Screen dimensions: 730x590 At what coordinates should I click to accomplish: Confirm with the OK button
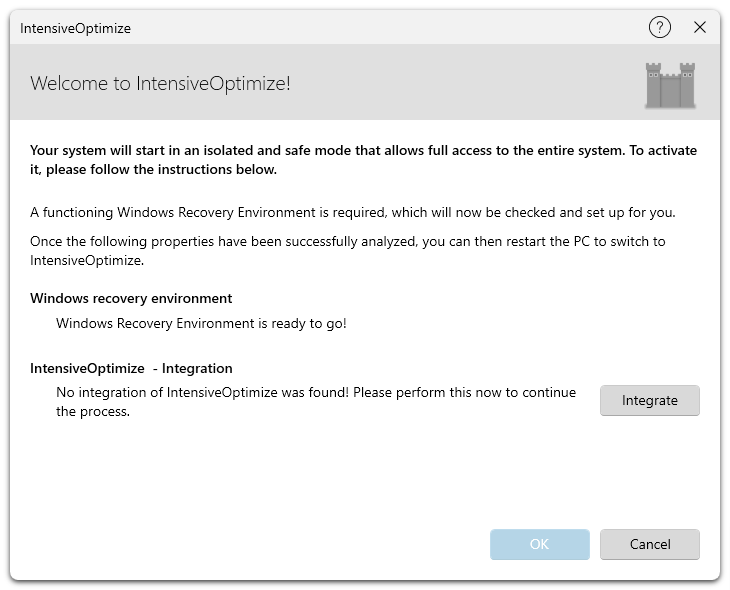tap(539, 544)
